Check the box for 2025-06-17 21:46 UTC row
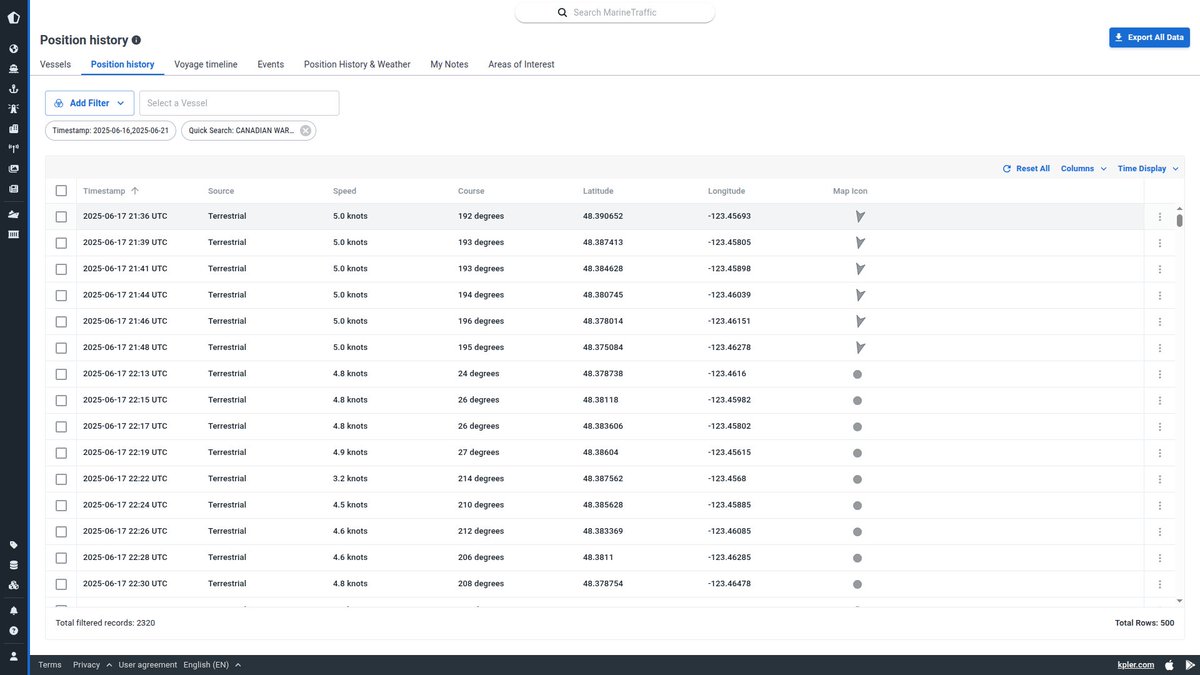The width and height of the screenshot is (1200, 675). click(x=61, y=321)
